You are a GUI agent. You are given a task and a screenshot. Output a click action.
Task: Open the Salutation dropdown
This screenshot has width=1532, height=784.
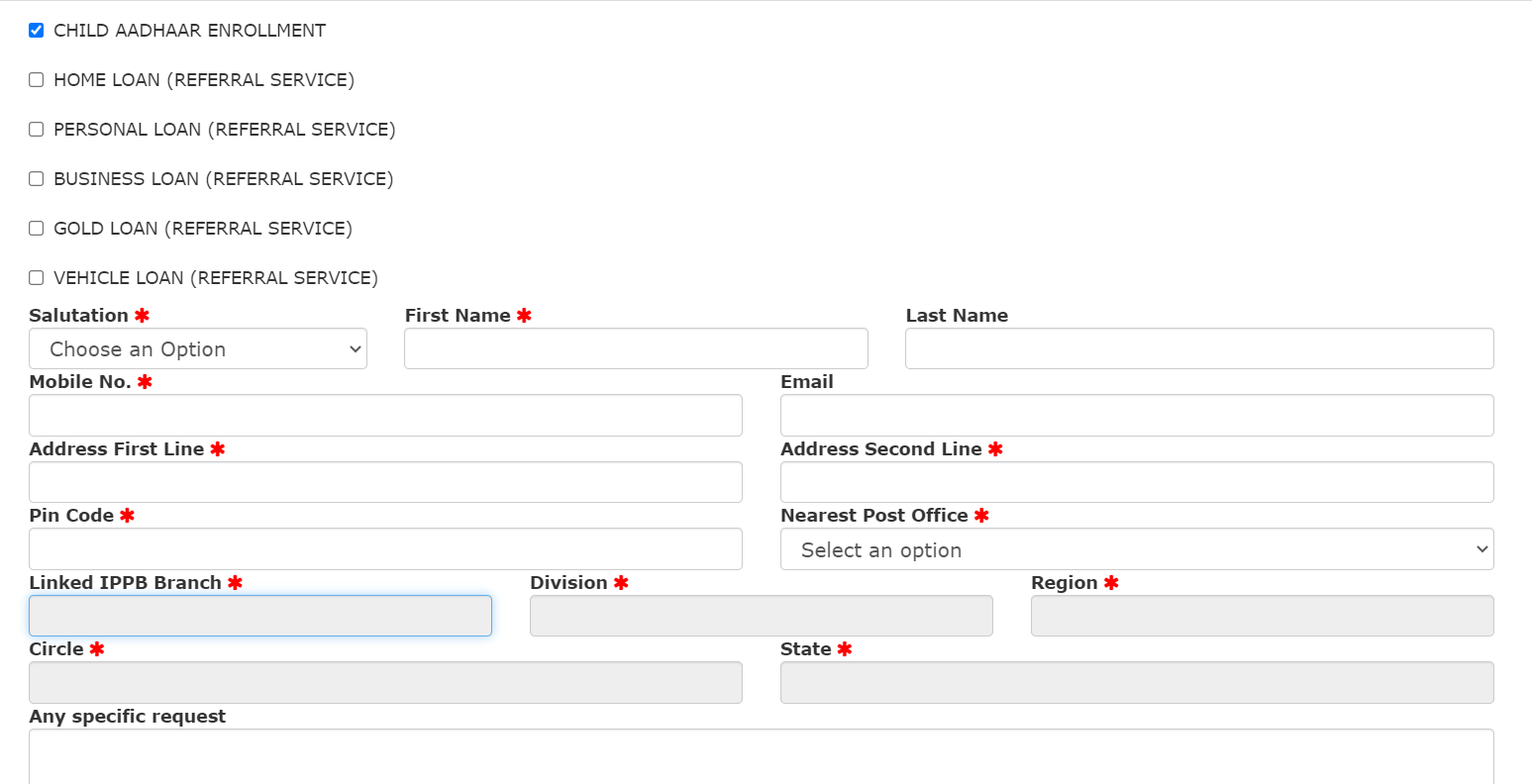click(198, 349)
